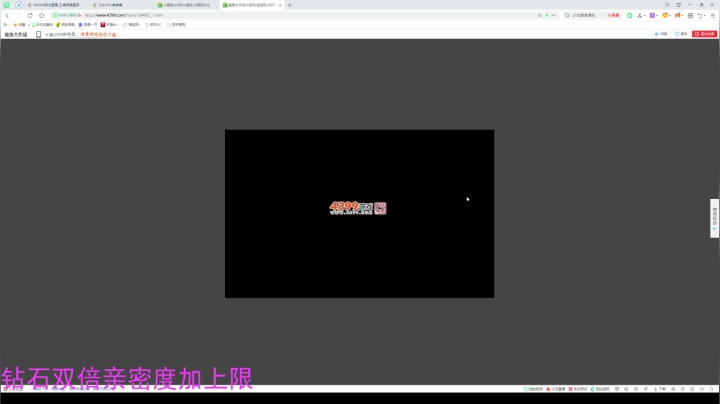Click the scissors screenshot tool icon
720x404 pixels.
click(x=639, y=15)
